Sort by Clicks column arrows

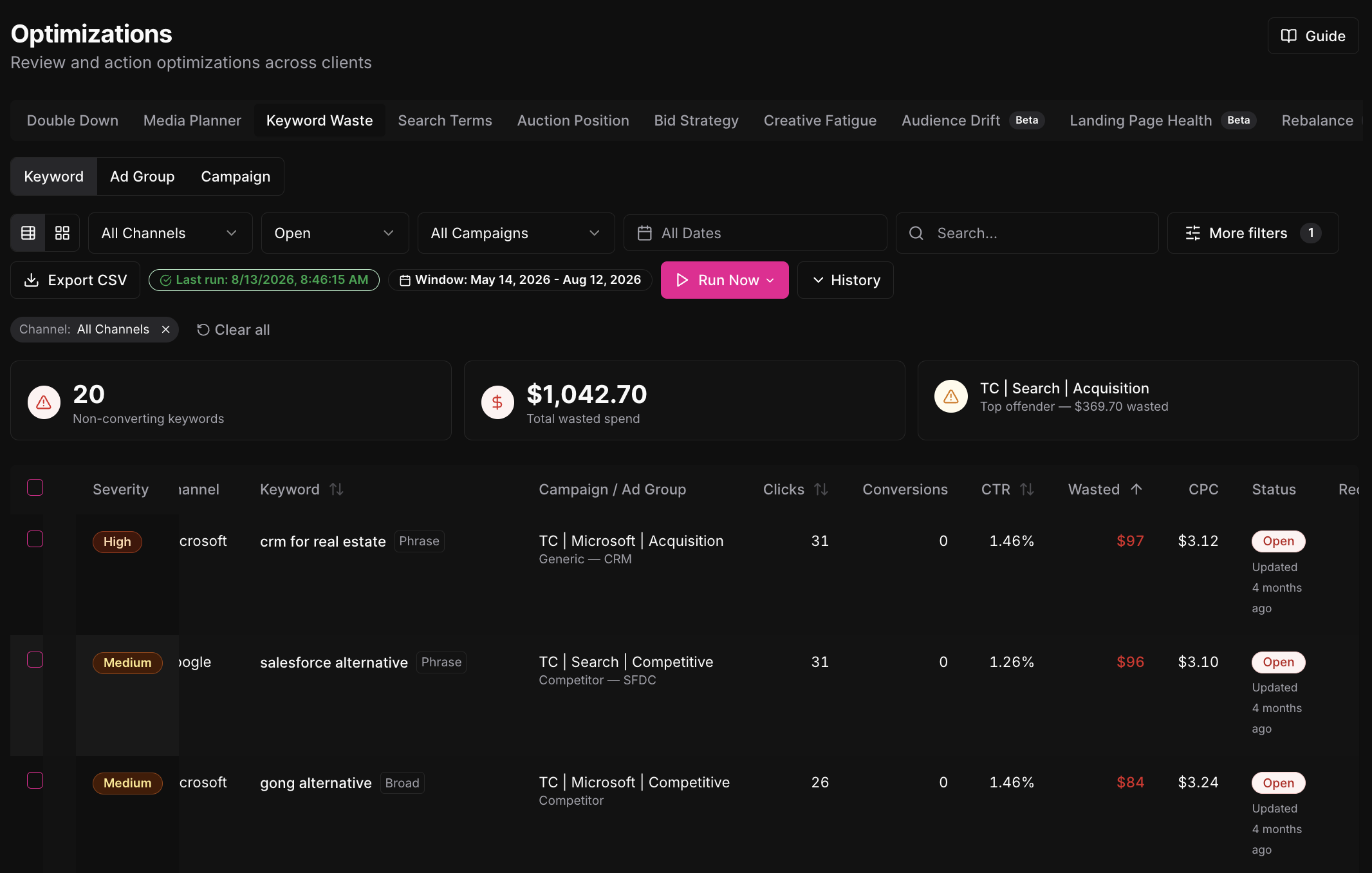[821, 489]
